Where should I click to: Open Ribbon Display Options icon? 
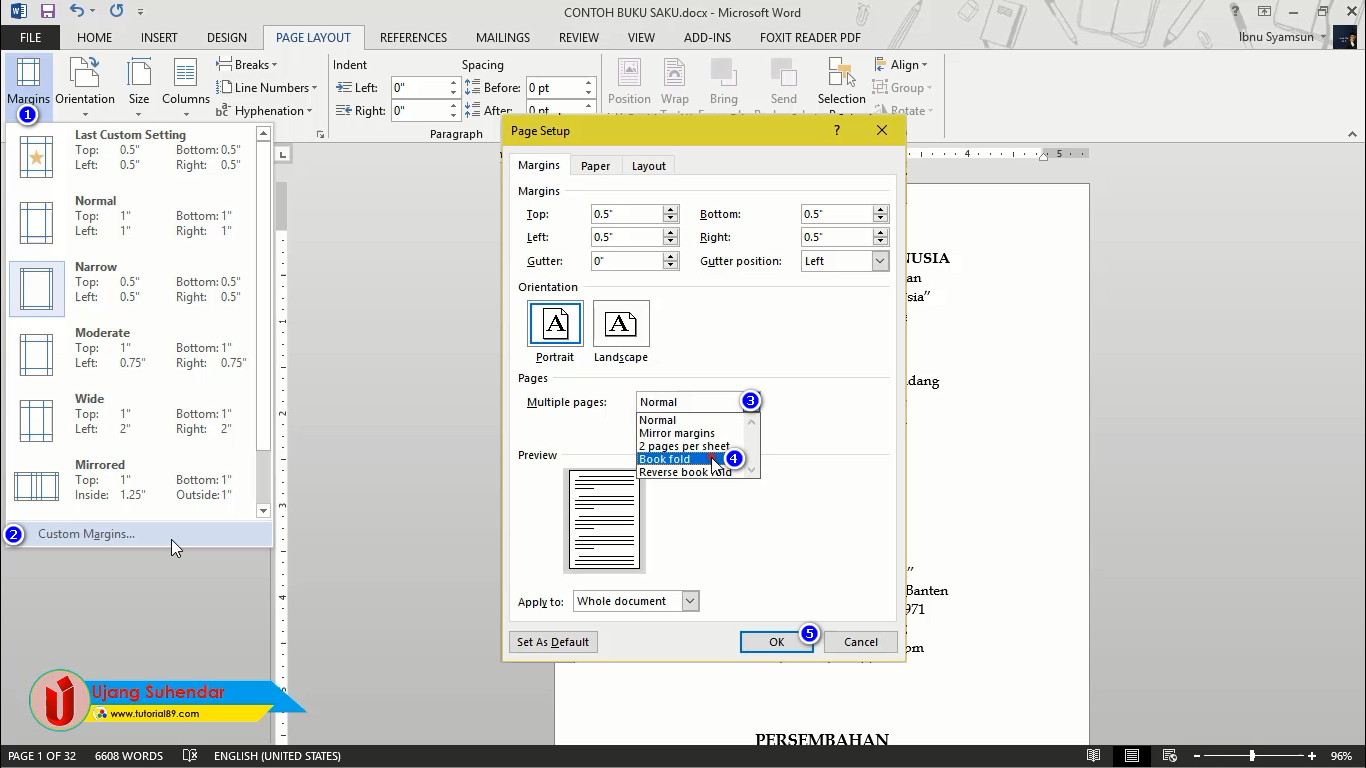[1265, 11]
